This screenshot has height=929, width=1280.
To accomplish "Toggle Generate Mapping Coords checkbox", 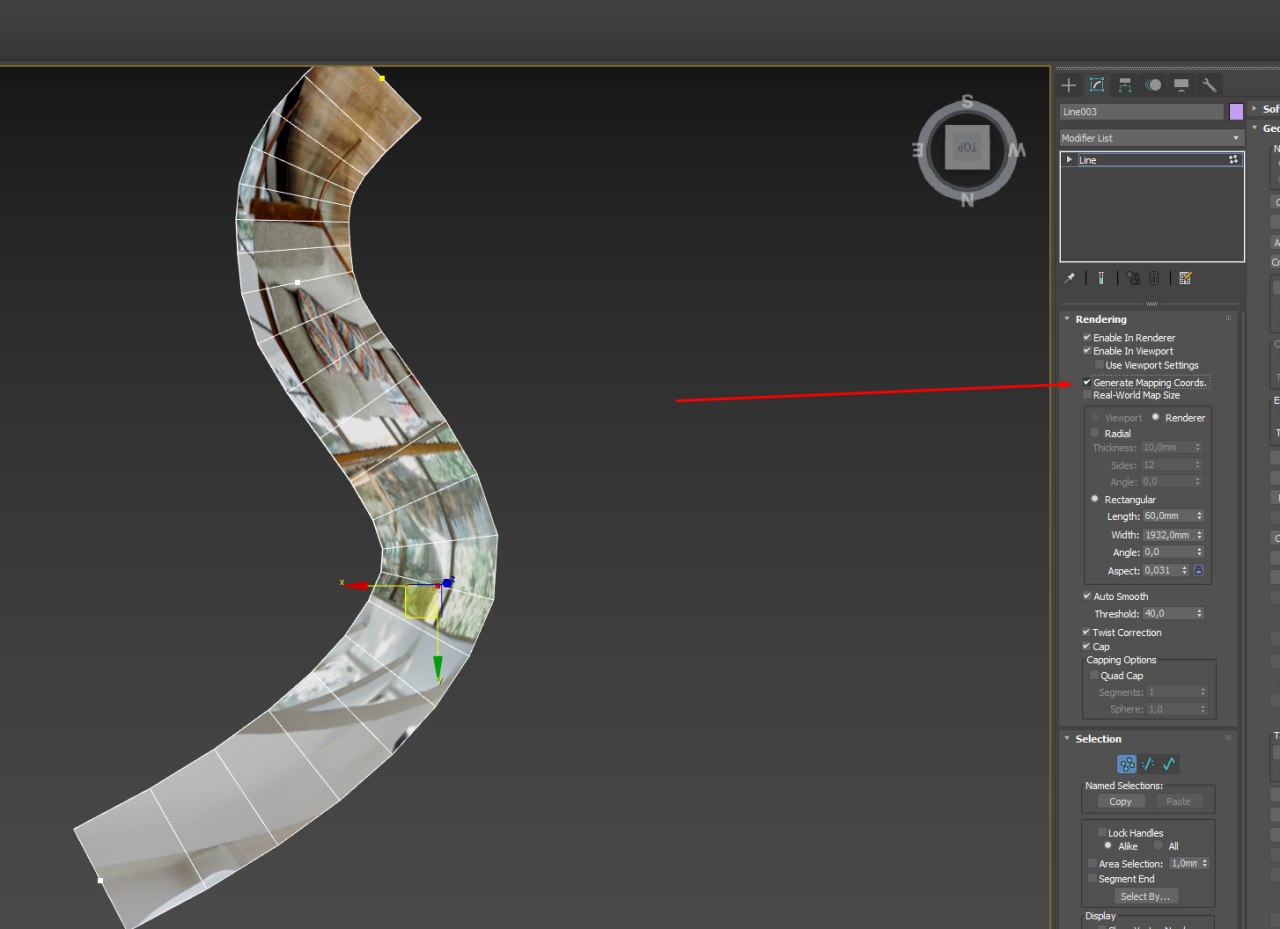I will [1087, 382].
